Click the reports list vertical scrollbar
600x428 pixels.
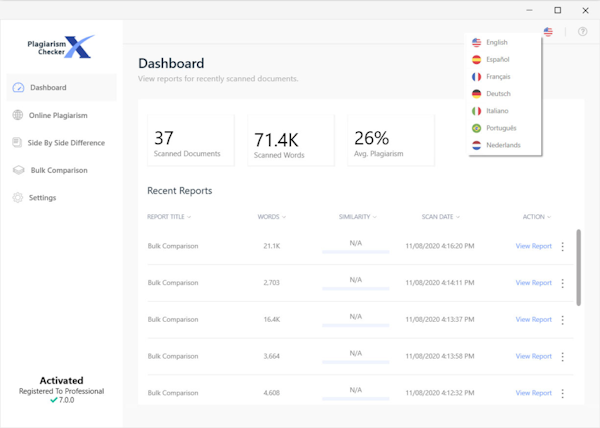[578, 266]
